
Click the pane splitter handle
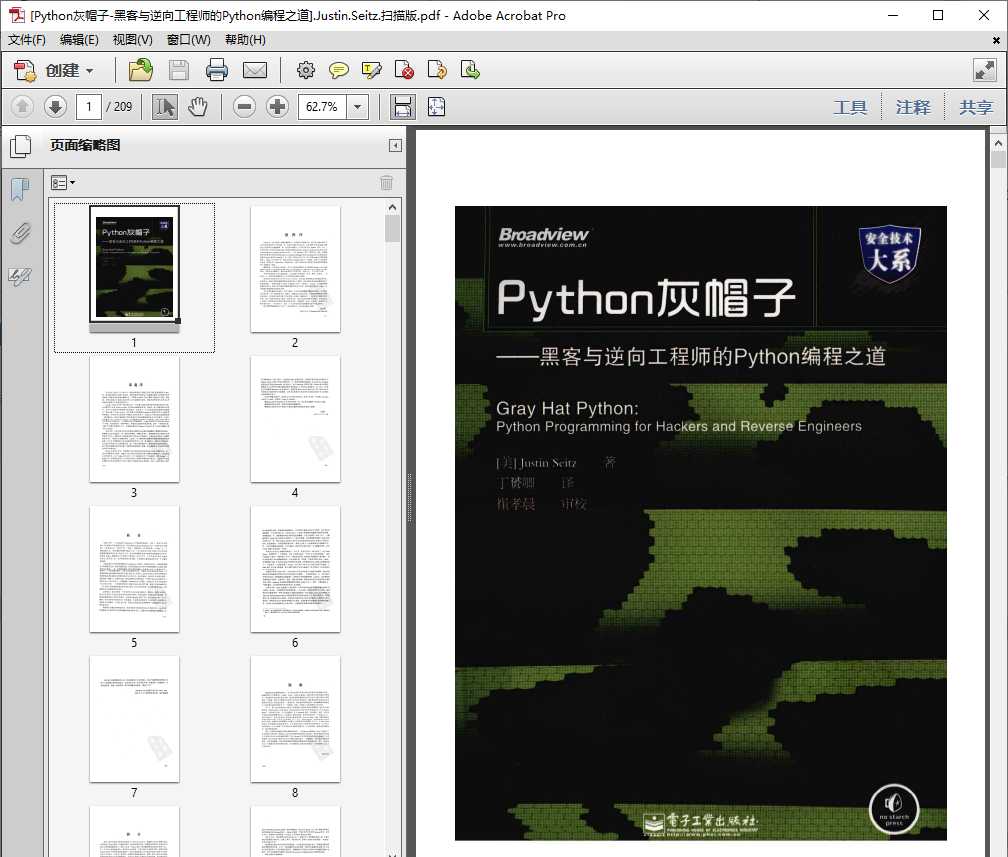pos(410,496)
